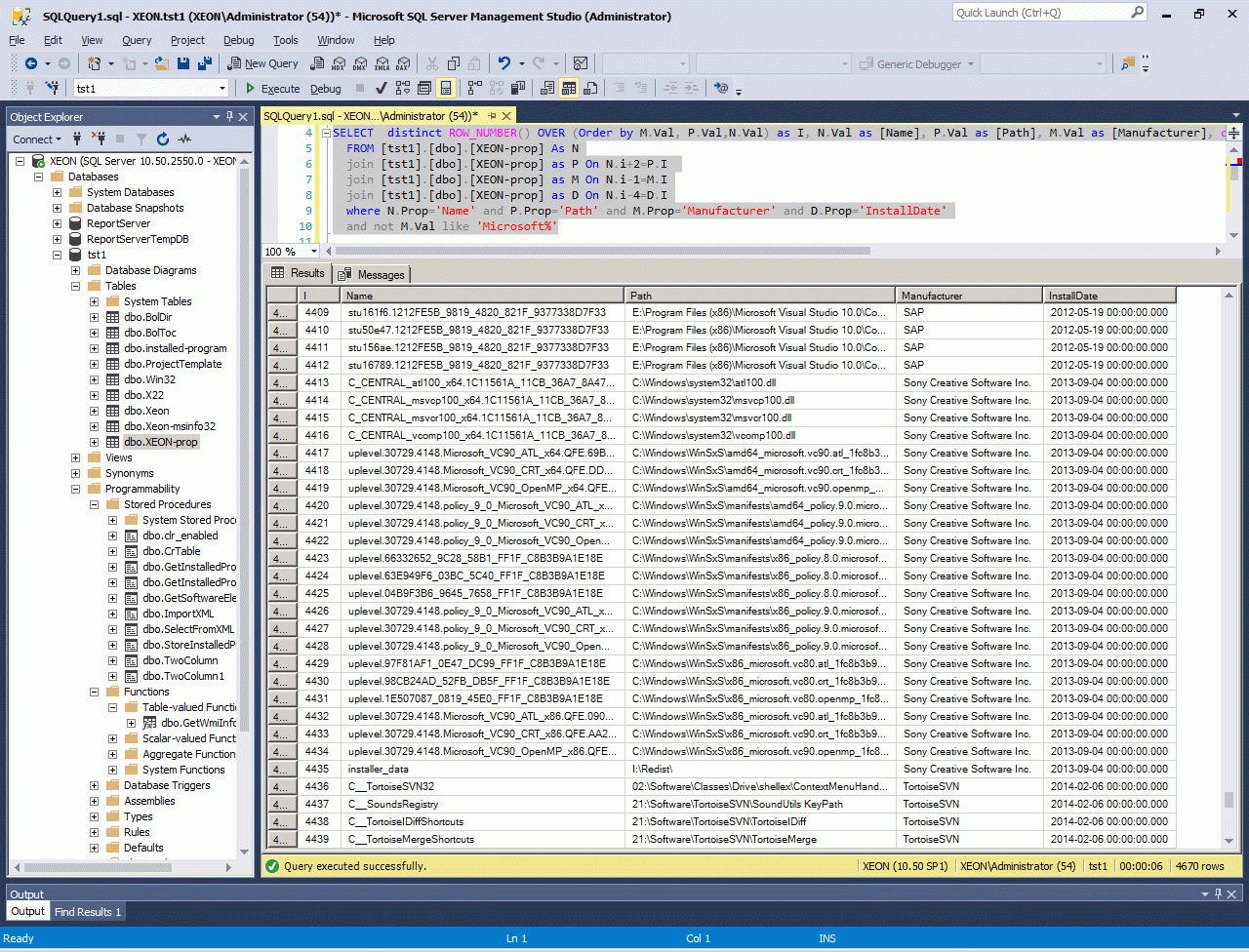Switch to Results to Grid mode
The height and width of the screenshot is (952, 1249).
569,88
